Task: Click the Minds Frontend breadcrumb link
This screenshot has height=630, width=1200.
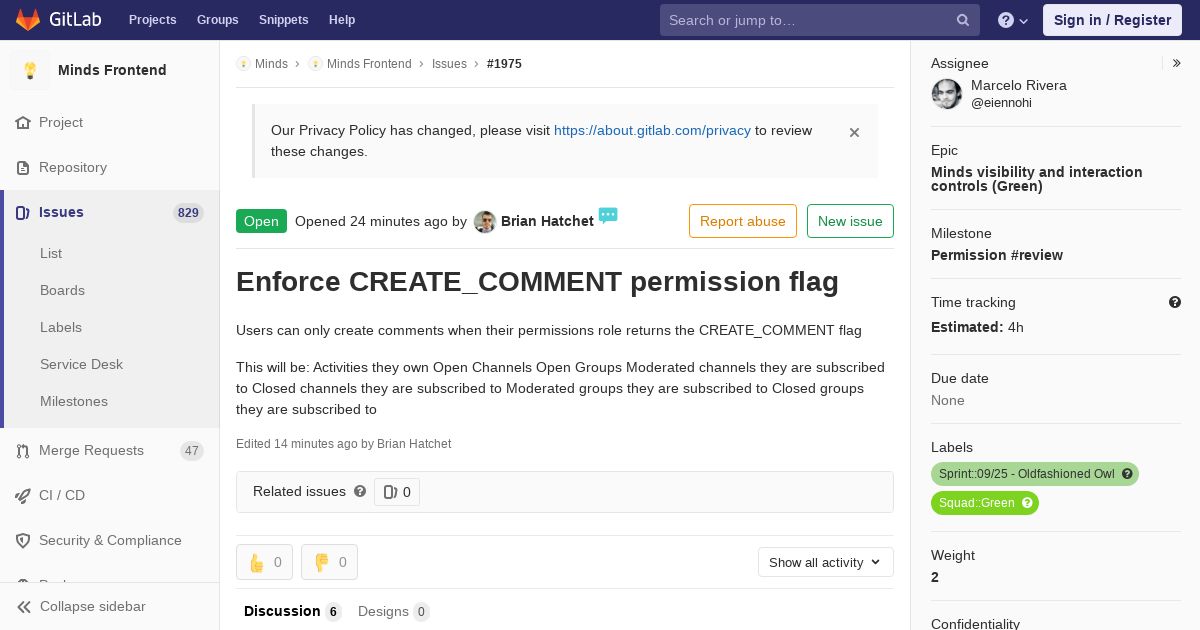Action: coord(369,64)
